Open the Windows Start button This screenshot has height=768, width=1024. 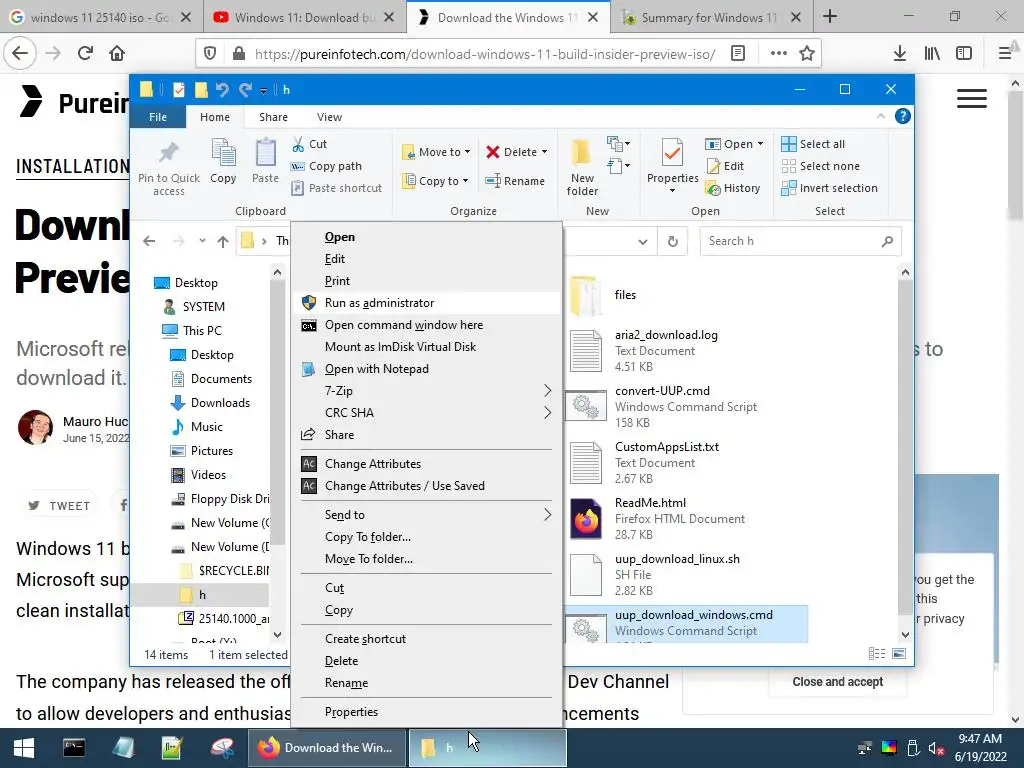(24, 748)
